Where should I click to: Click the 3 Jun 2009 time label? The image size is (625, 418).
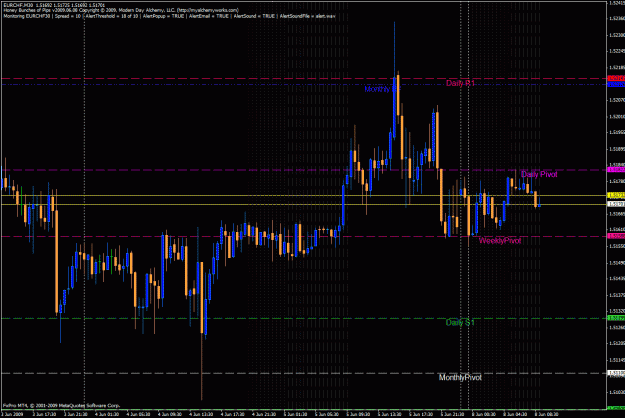coord(13,414)
